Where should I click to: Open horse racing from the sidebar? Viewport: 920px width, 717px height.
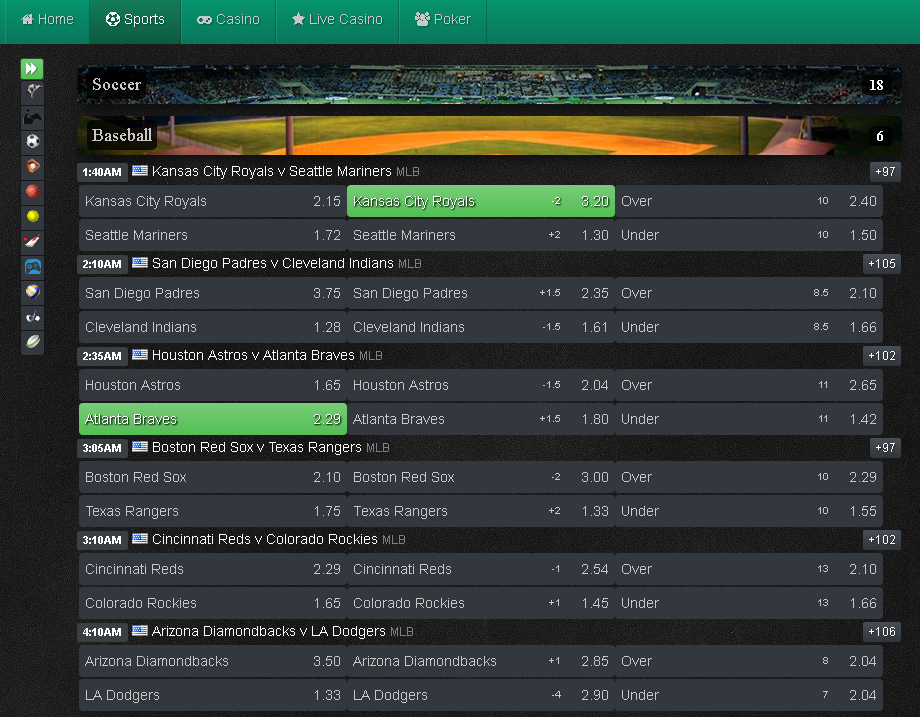(x=32, y=117)
